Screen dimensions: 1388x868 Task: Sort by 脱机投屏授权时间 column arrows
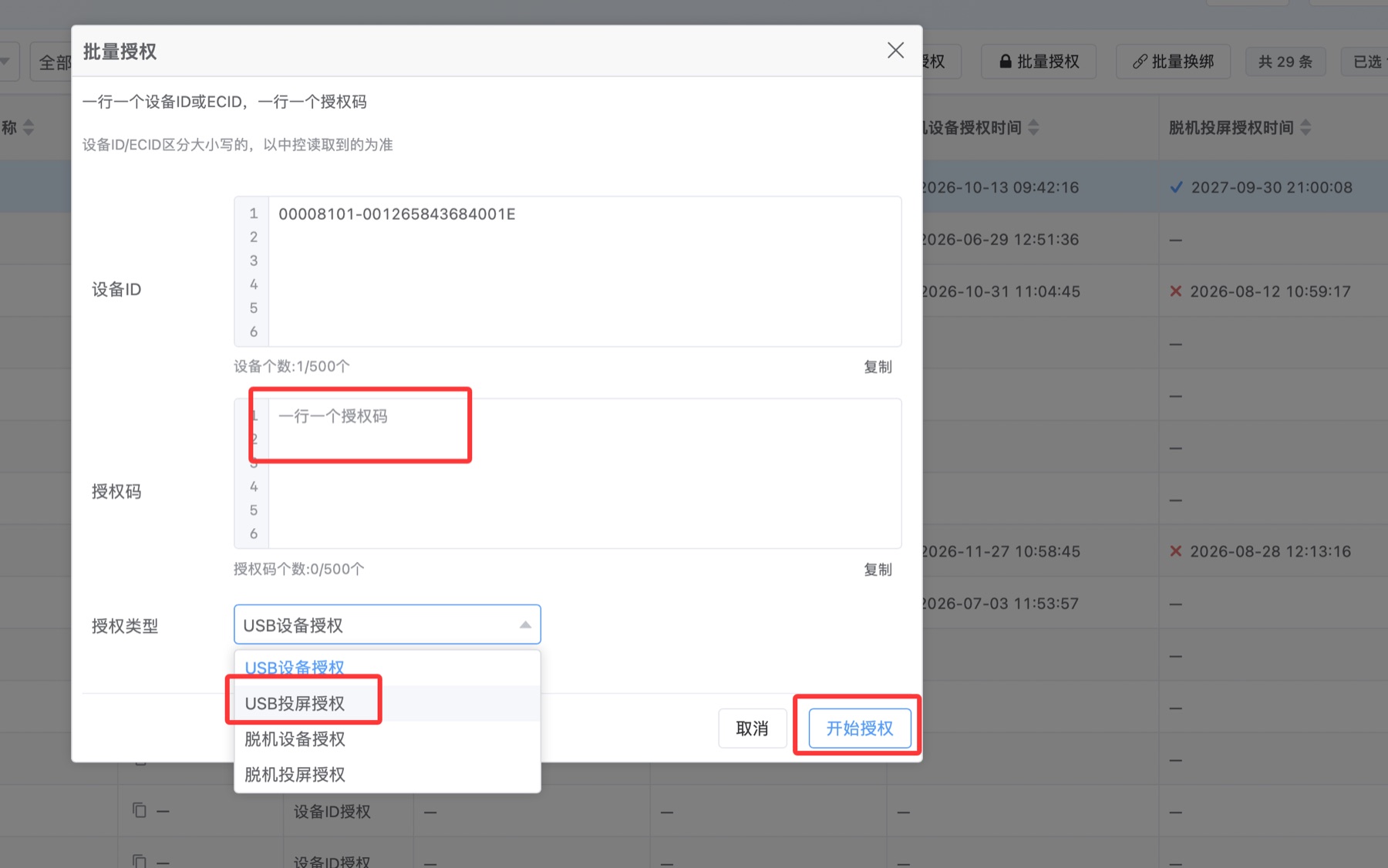click(x=1305, y=127)
